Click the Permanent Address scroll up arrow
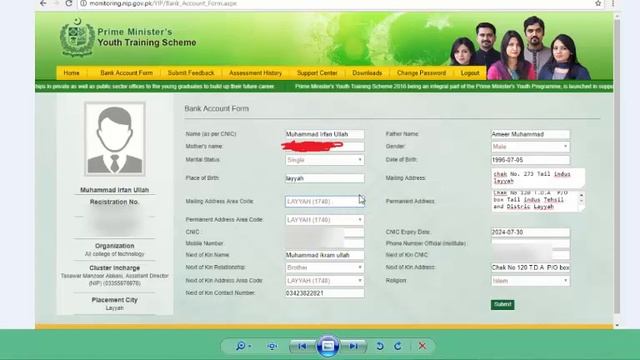The height and width of the screenshot is (360, 640). [581, 195]
